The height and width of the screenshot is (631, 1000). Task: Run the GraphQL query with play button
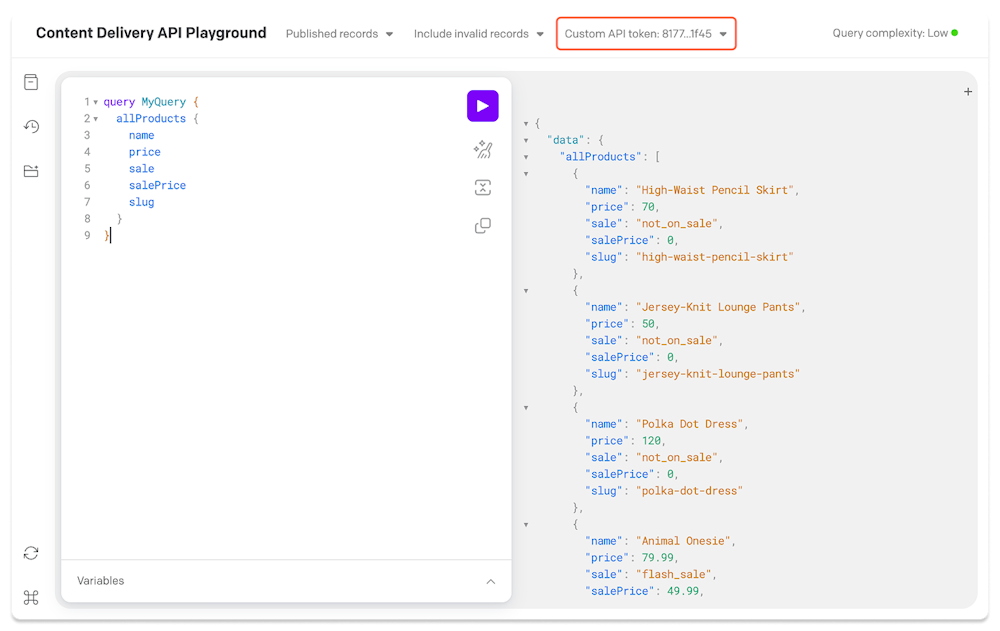[x=482, y=106]
